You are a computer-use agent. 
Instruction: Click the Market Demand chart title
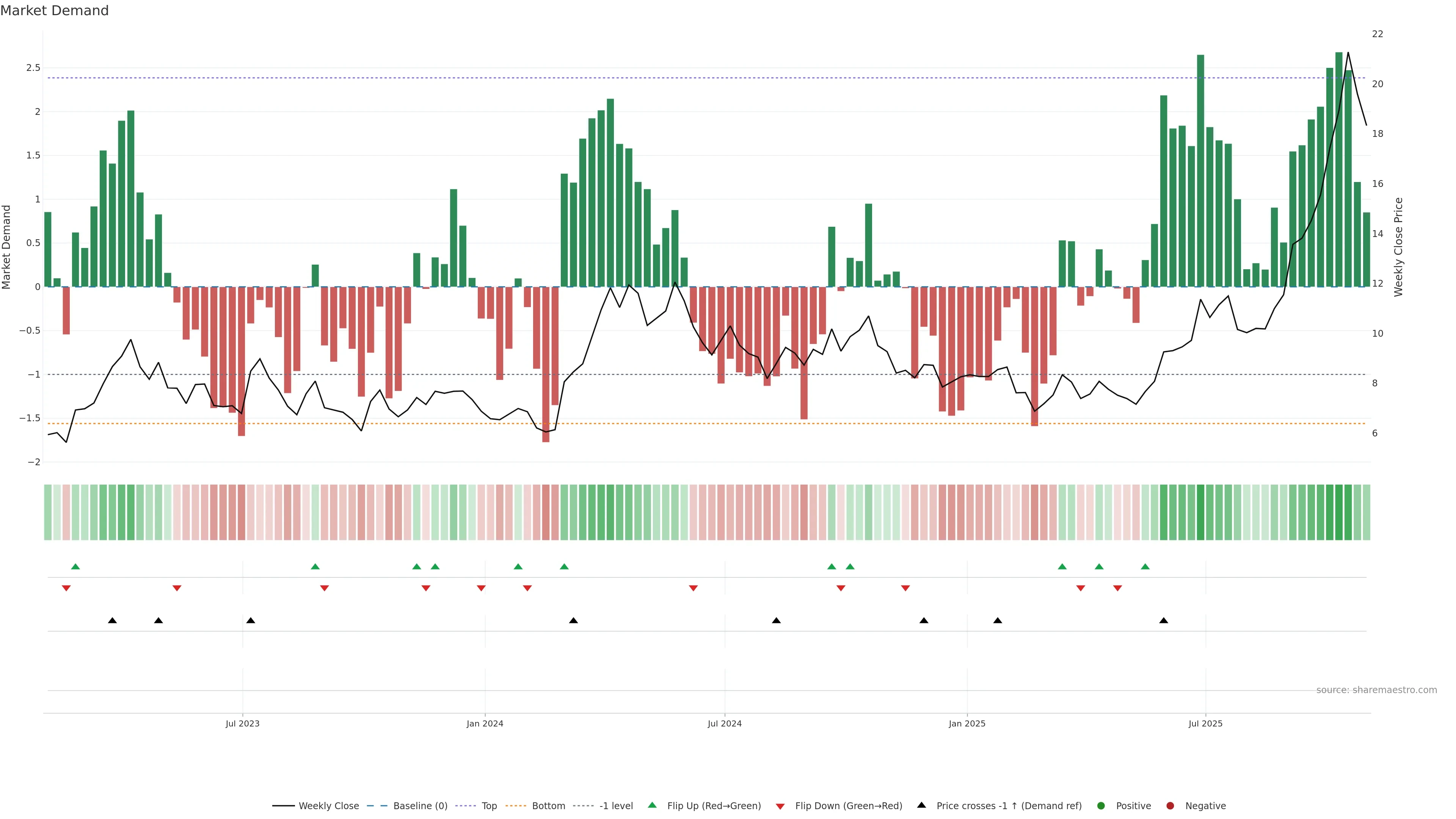coord(54,11)
